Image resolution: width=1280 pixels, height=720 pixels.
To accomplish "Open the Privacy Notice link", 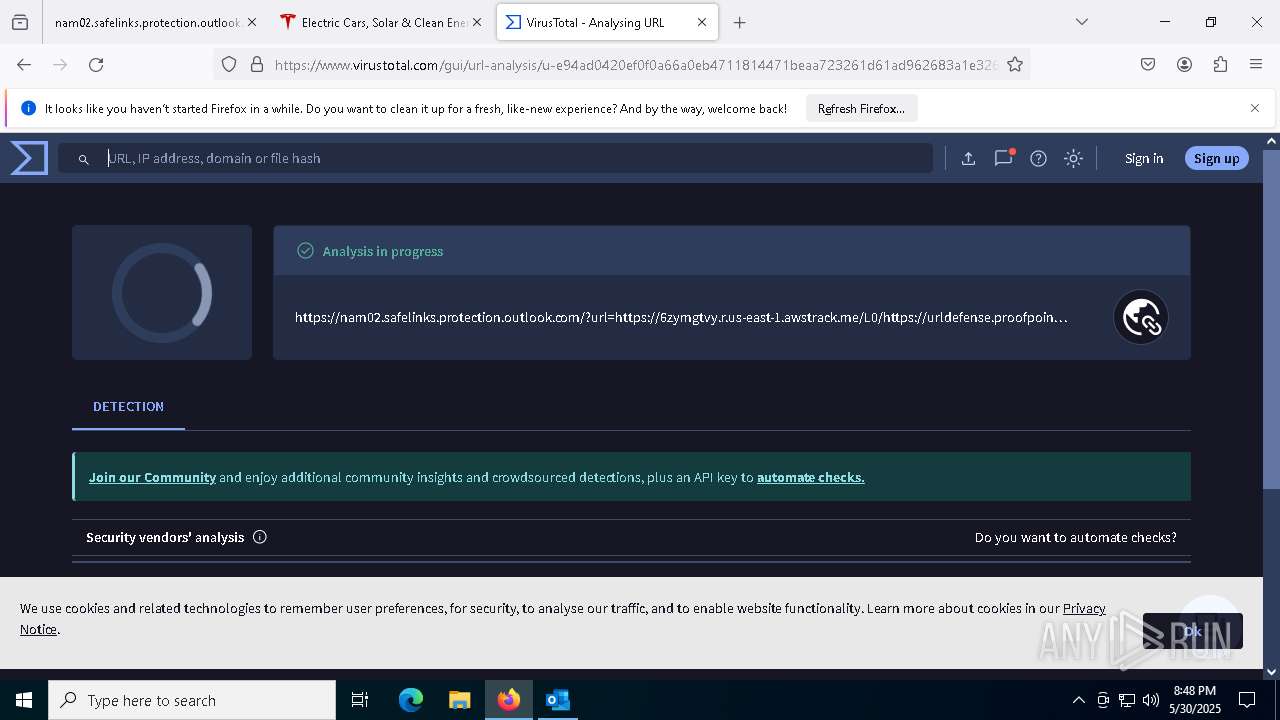I will 1084,608.
